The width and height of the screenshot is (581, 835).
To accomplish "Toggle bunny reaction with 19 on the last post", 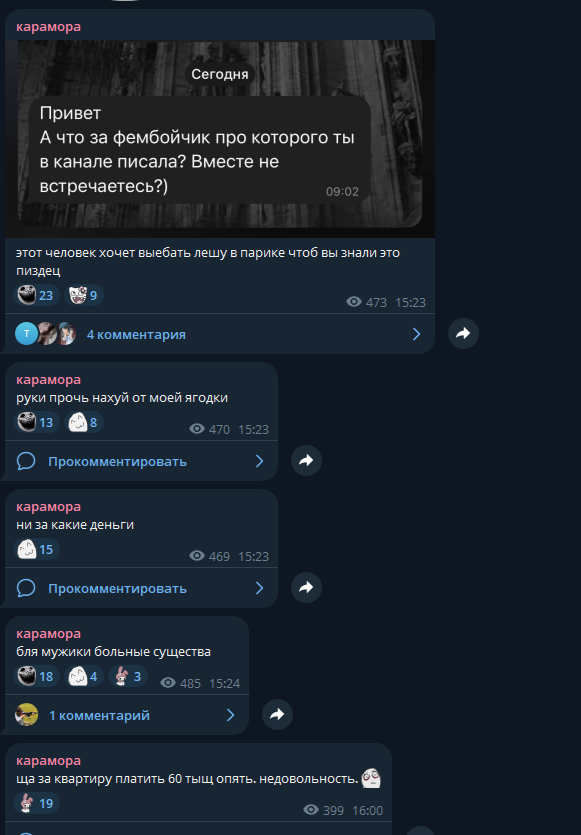I will (36, 803).
